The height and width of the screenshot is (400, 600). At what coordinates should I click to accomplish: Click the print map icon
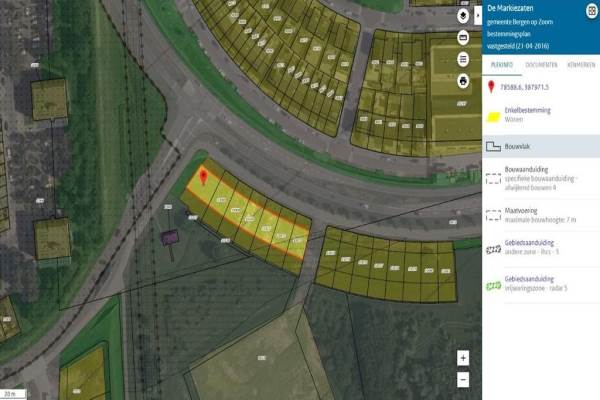[x=463, y=81]
